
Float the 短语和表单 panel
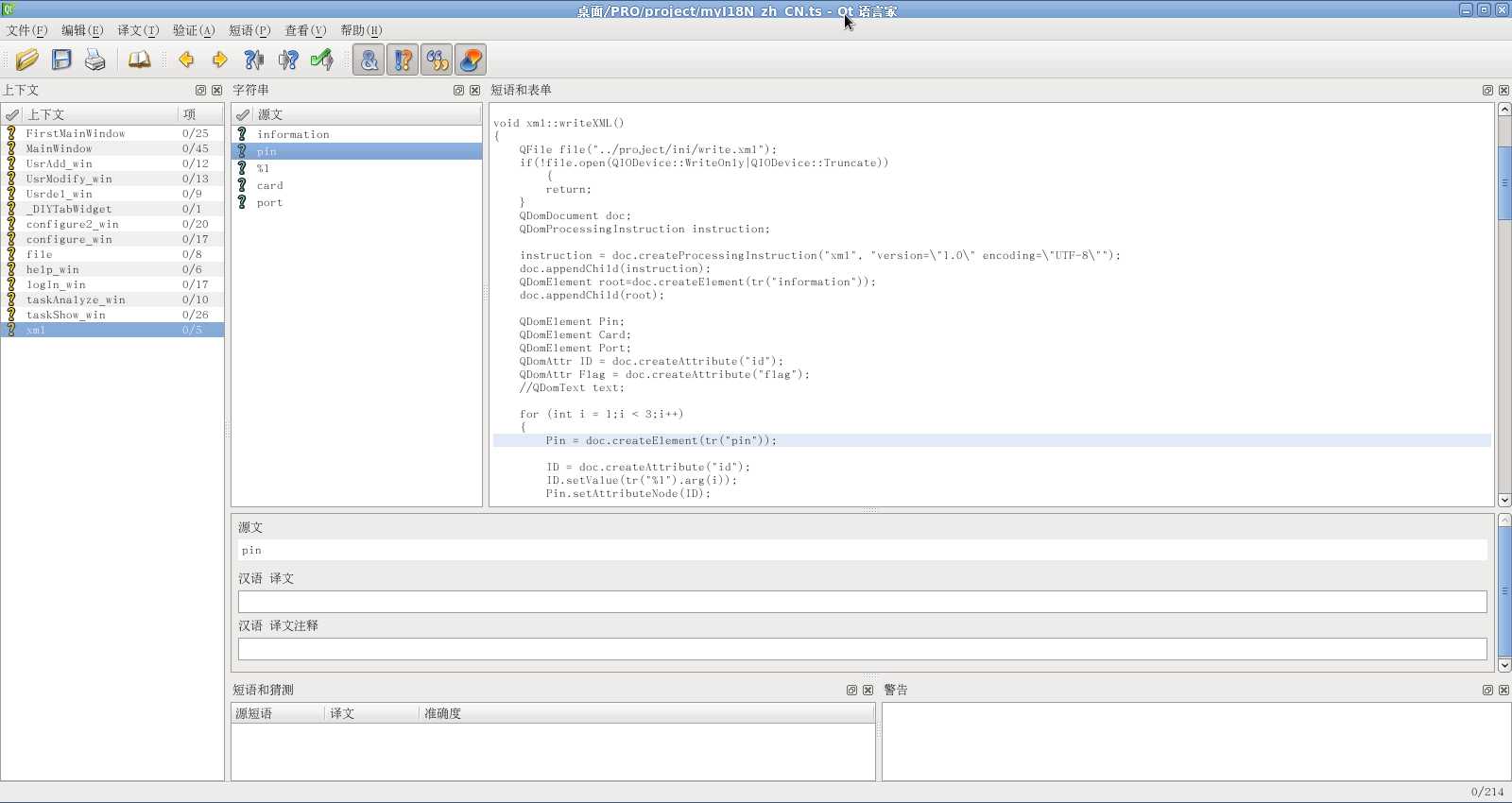1487,91
